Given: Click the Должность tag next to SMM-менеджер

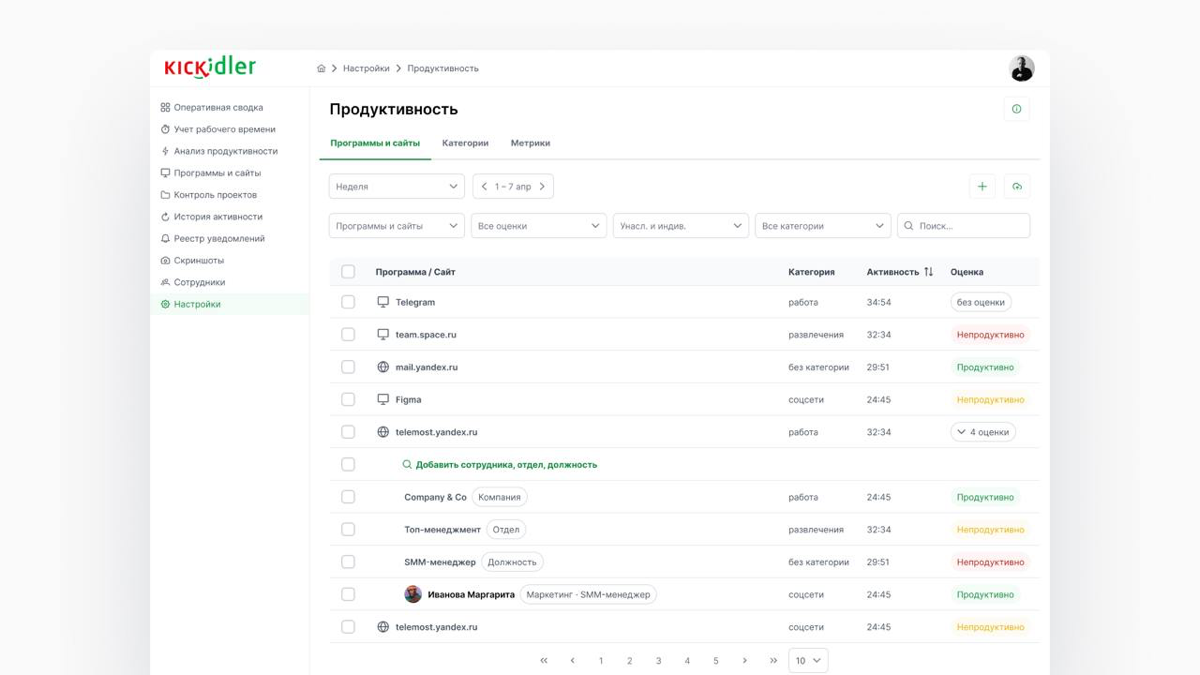Looking at the screenshot, I should tap(512, 562).
